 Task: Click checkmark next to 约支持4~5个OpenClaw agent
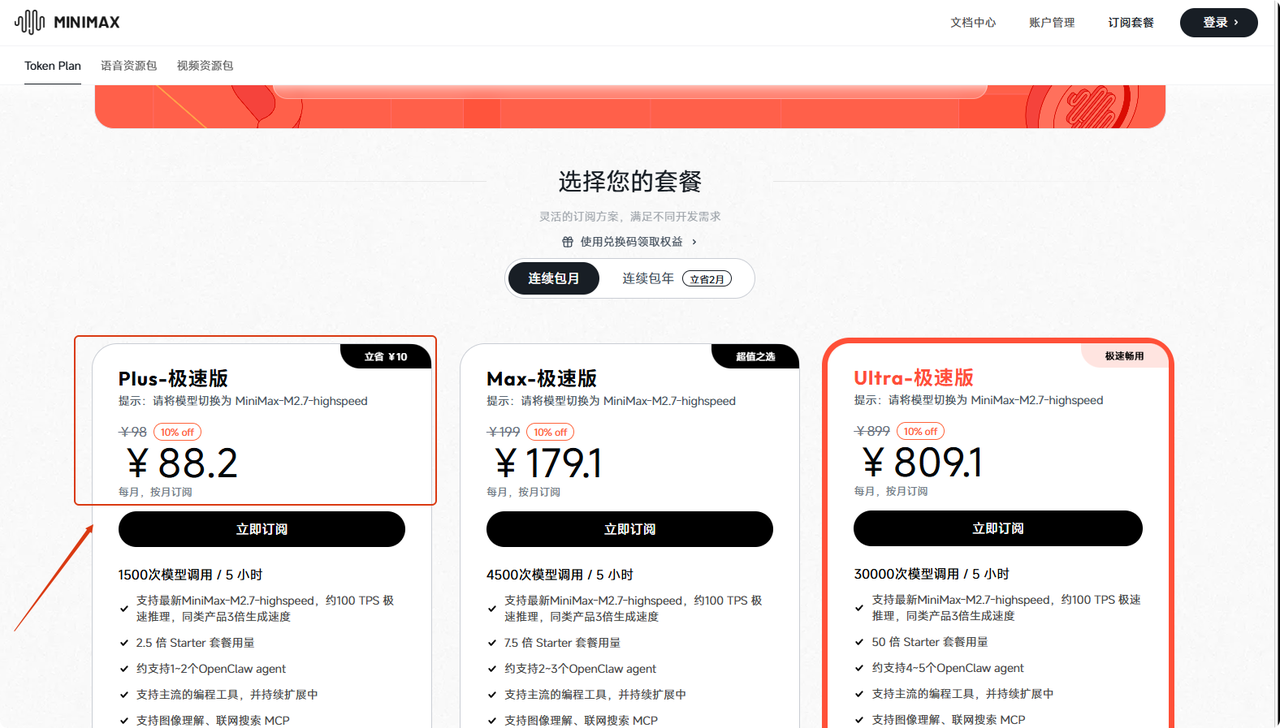coord(860,668)
